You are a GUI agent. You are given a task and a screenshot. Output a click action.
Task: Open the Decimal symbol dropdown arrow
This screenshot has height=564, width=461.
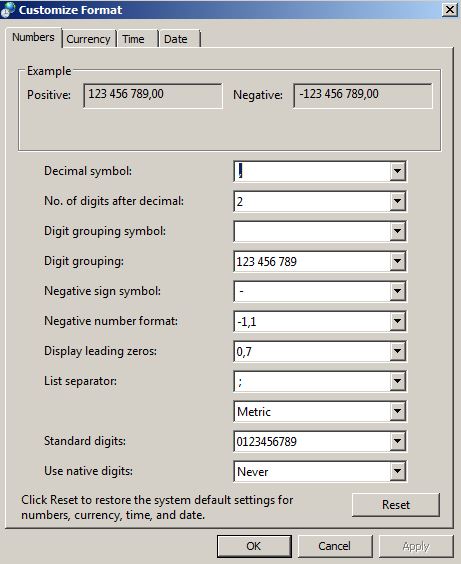[397, 171]
